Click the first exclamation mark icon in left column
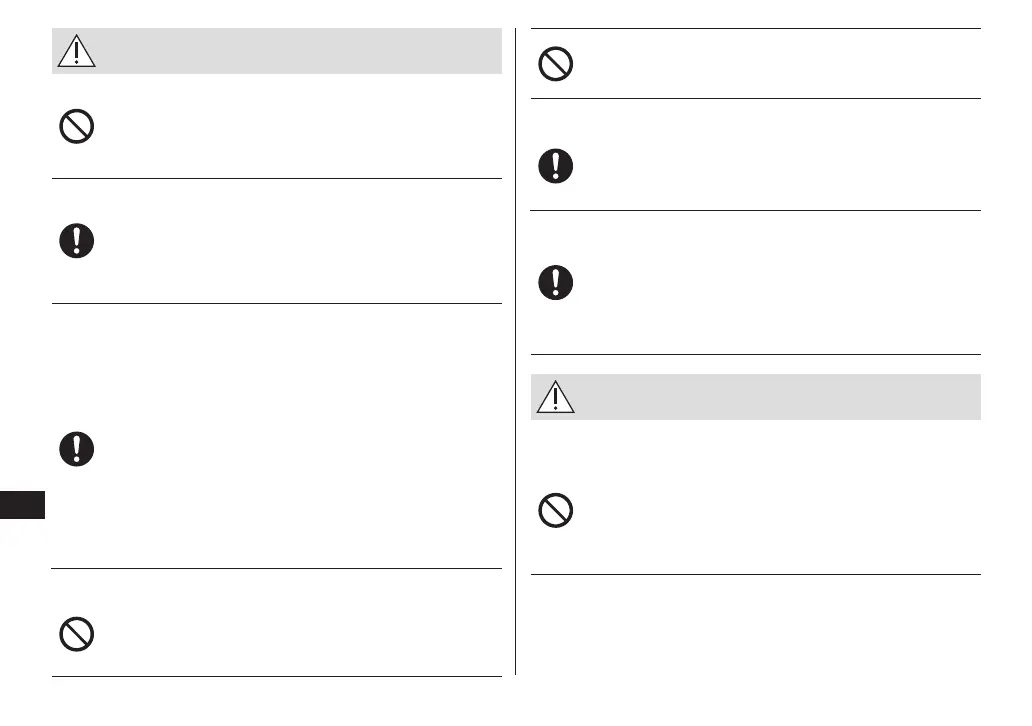The width and height of the screenshot is (1032, 726). [77, 241]
